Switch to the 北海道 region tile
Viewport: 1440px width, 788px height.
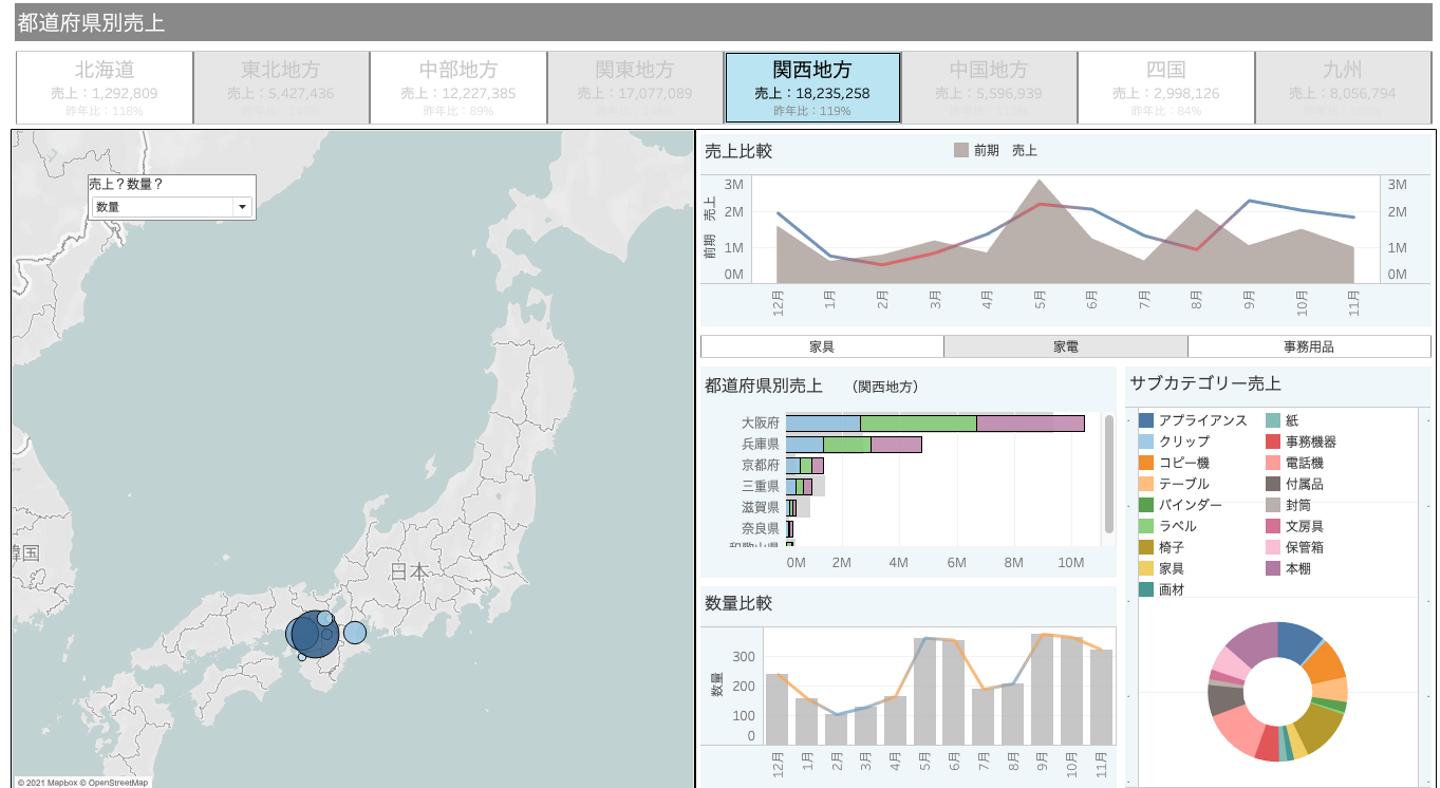(104, 87)
